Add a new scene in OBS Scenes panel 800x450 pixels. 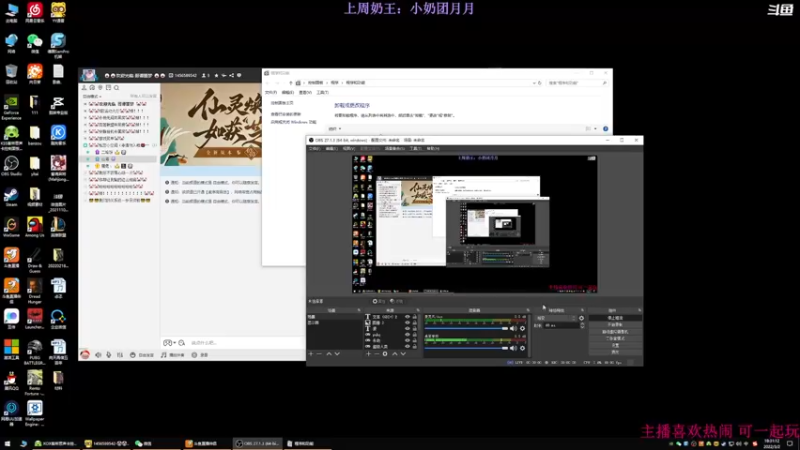click(x=311, y=354)
